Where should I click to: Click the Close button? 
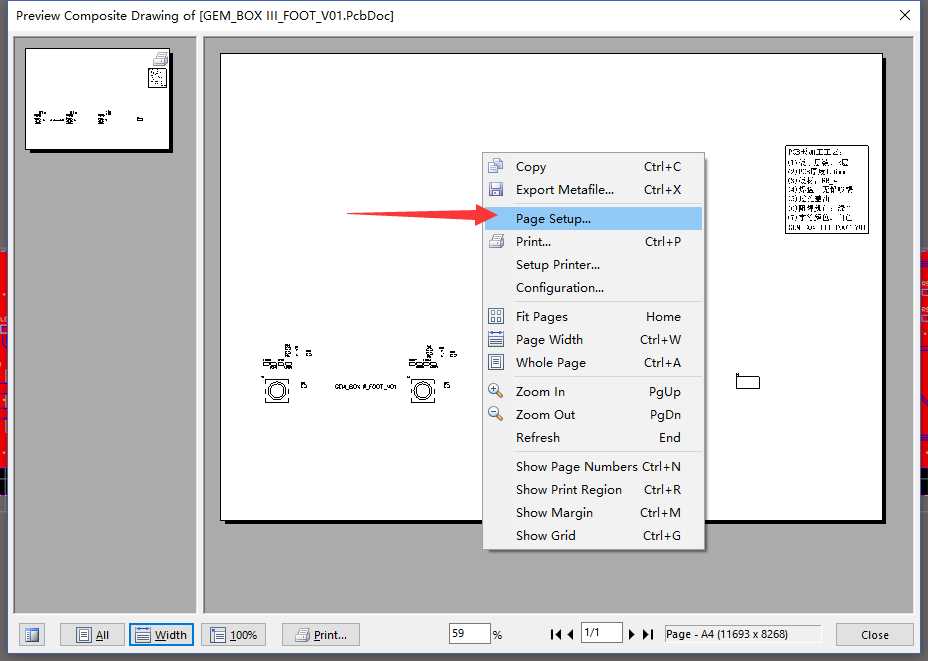874,635
